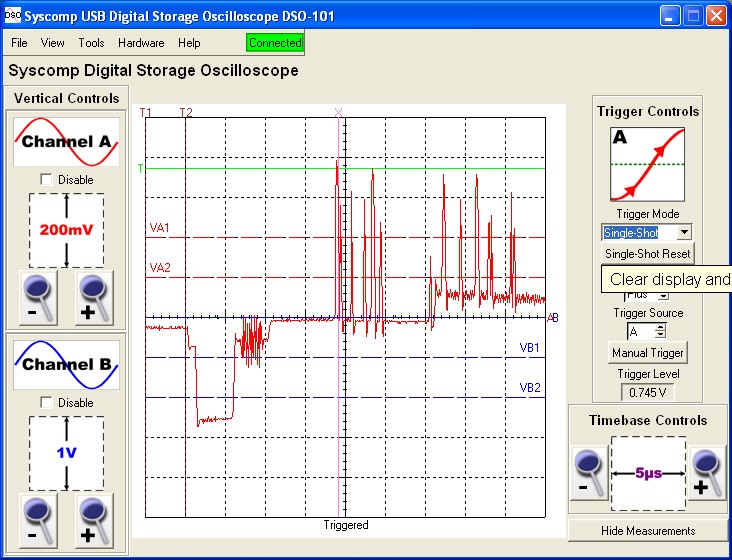This screenshot has height=560, width=732.
Task: Zoom out Channel B vertical scale
Action: pos(39,520)
